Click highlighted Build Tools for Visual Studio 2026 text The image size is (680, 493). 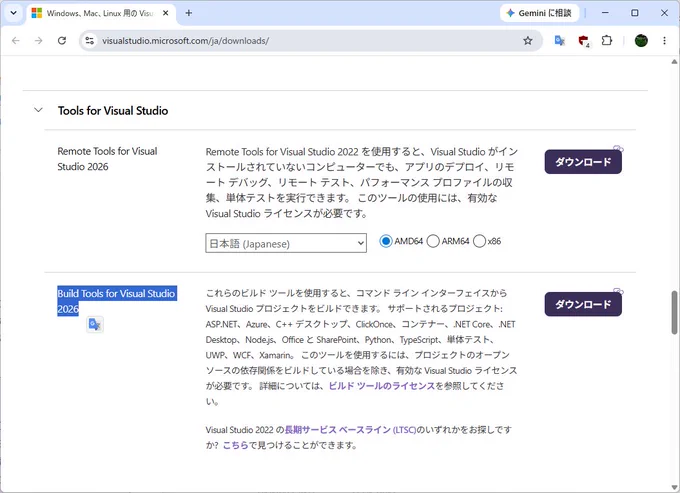pos(116,301)
